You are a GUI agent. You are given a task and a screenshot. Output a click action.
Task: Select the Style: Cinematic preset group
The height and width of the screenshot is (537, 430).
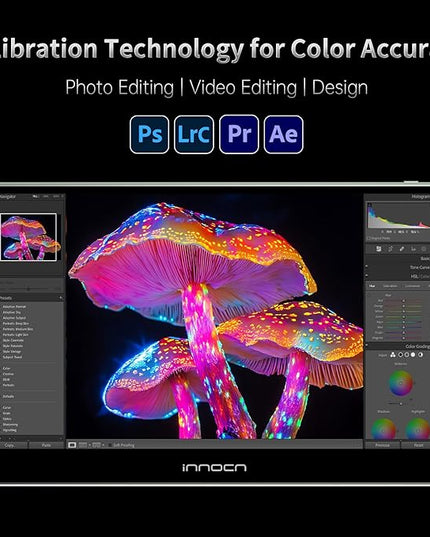tap(13, 340)
